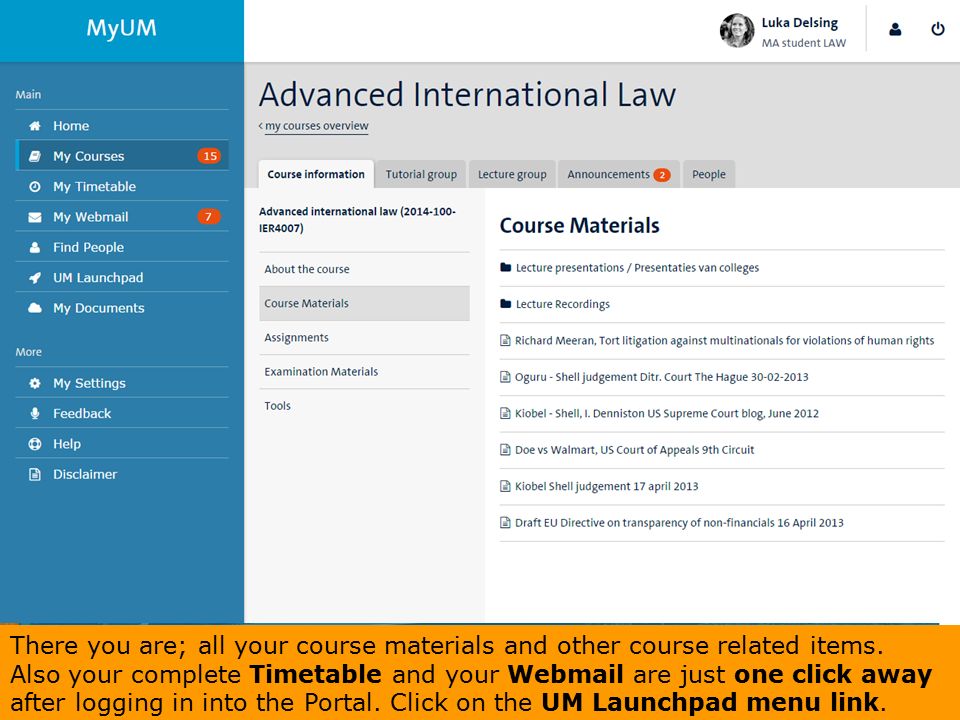
Task: Click Advanced international law (2014-100-IER4007) heading
Action: (x=358, y=220)
